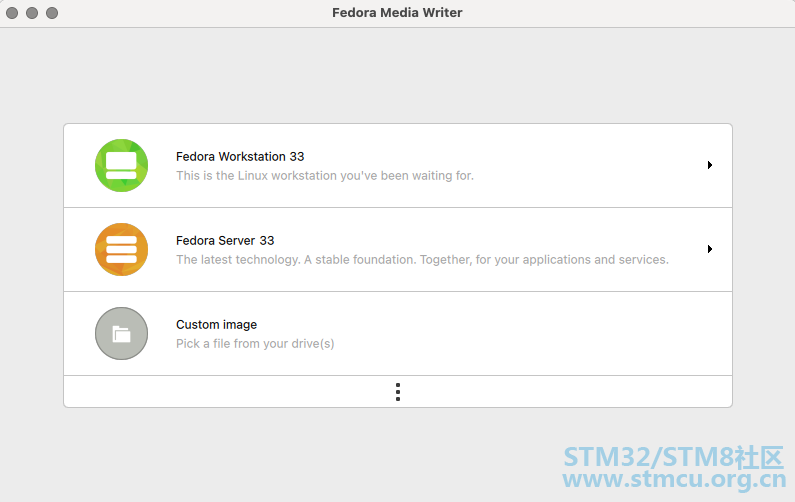Screen dimensions: 795x502
Task: Click the green Fedora Workstation icon
Action: click(122, 165)
